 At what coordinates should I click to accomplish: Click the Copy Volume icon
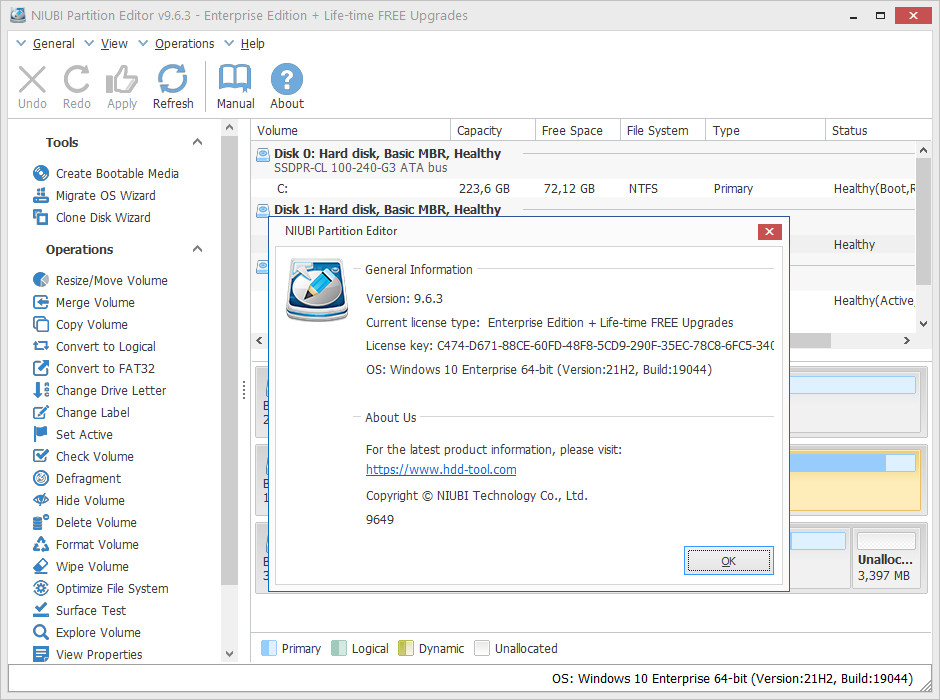41,324
